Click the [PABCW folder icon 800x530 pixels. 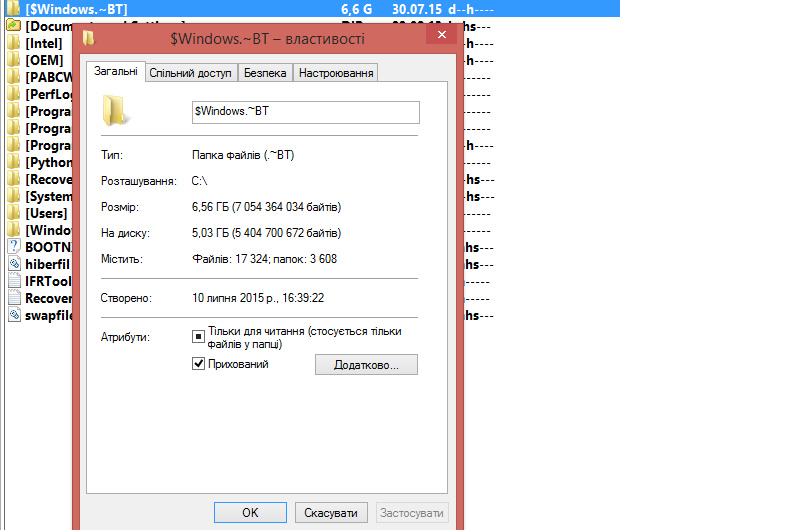pos(14,77)
